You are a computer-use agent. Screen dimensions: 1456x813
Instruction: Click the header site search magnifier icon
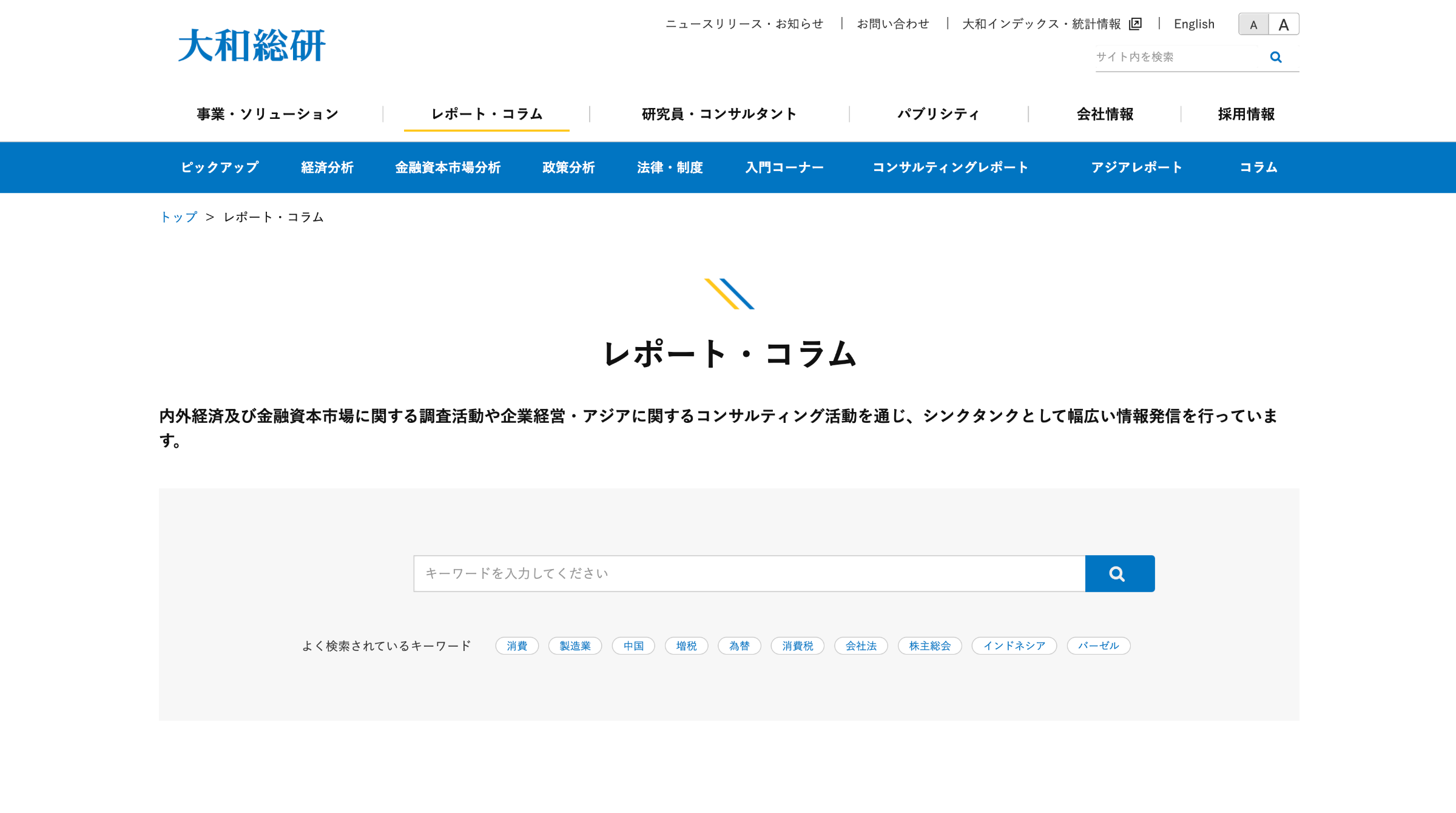(x=1276, y=57)
